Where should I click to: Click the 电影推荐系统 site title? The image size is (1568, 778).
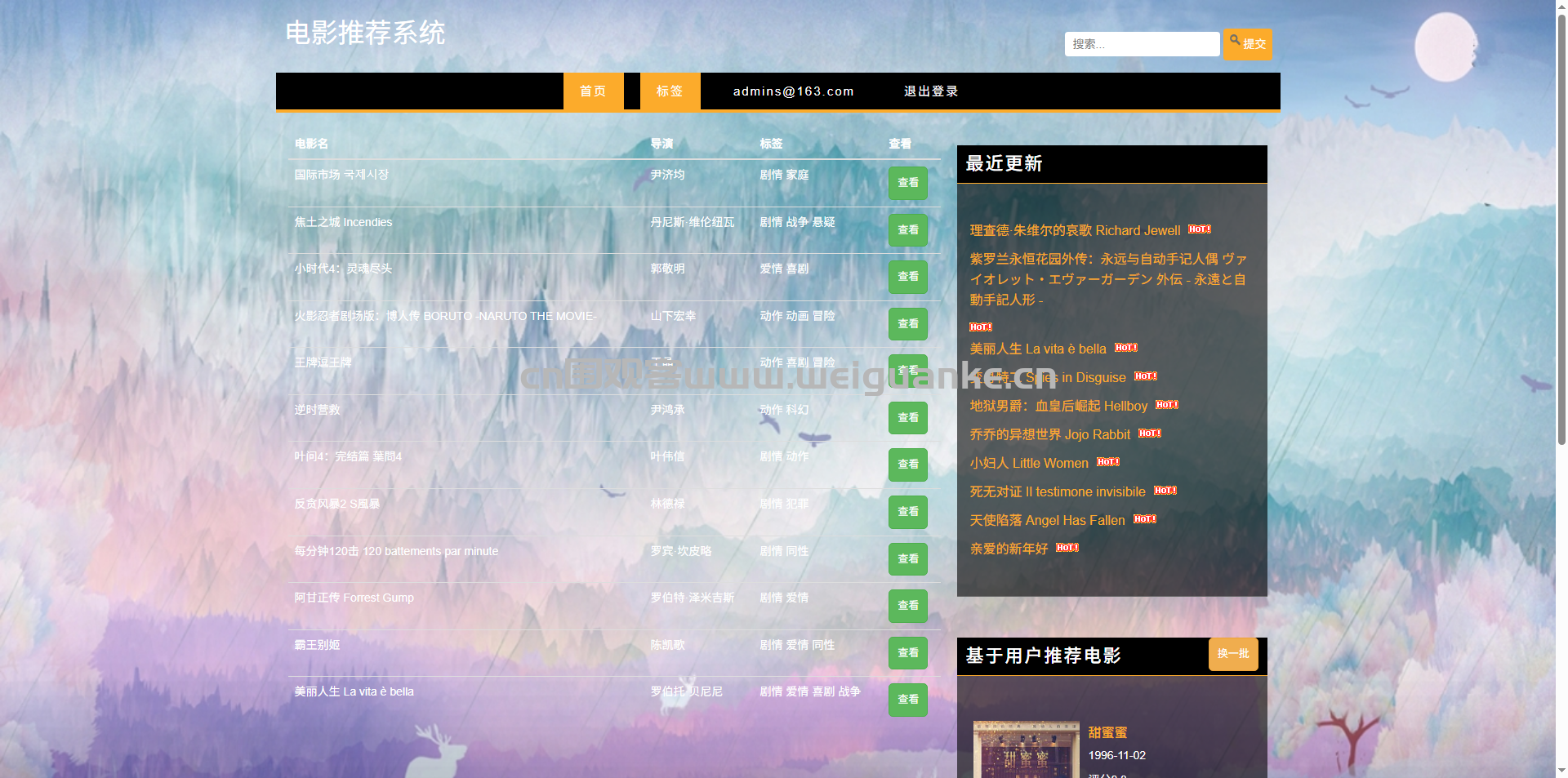tap(365, 33)
